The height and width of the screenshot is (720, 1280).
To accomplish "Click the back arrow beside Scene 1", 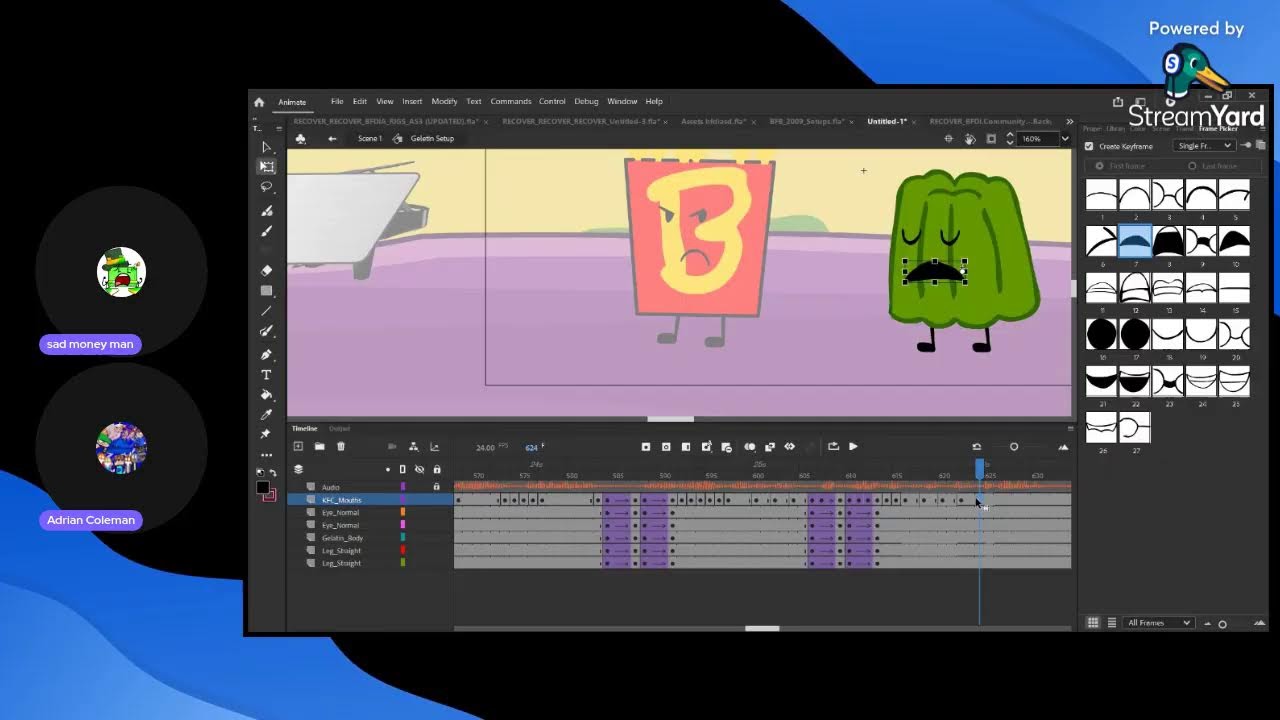I will [x=332, y=139].
